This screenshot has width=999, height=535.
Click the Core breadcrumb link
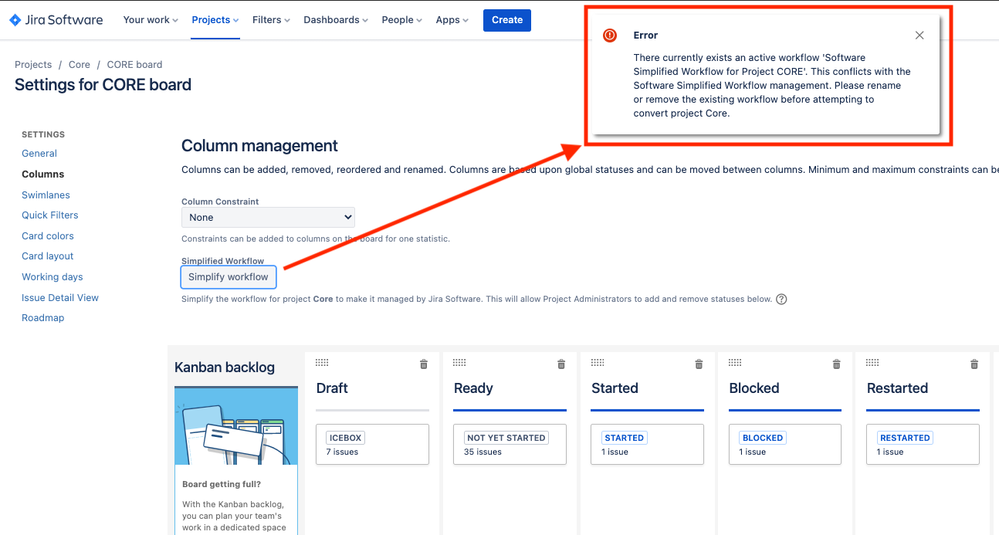coord(79,64)
